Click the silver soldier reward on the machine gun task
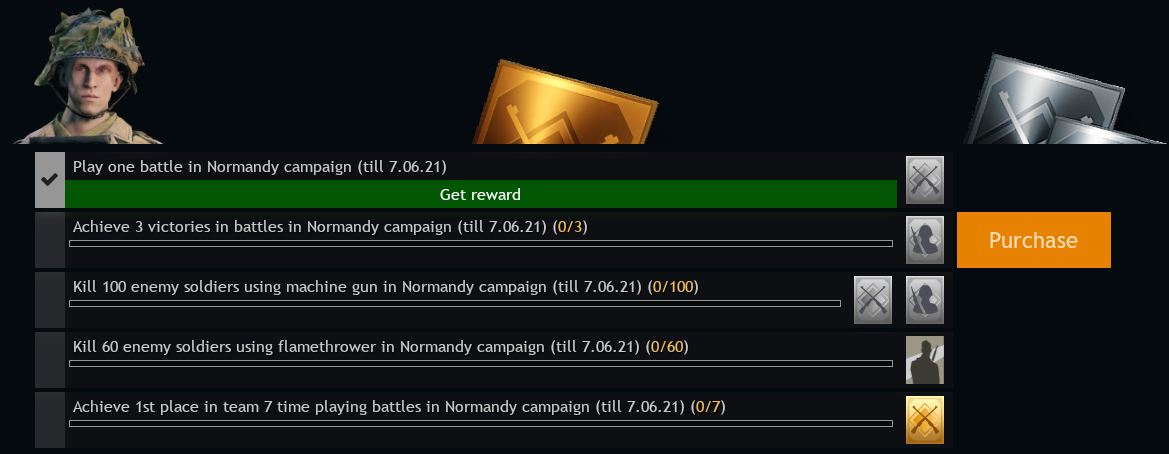The width and height of the screenshot is (1169, 454). point(924,300)
